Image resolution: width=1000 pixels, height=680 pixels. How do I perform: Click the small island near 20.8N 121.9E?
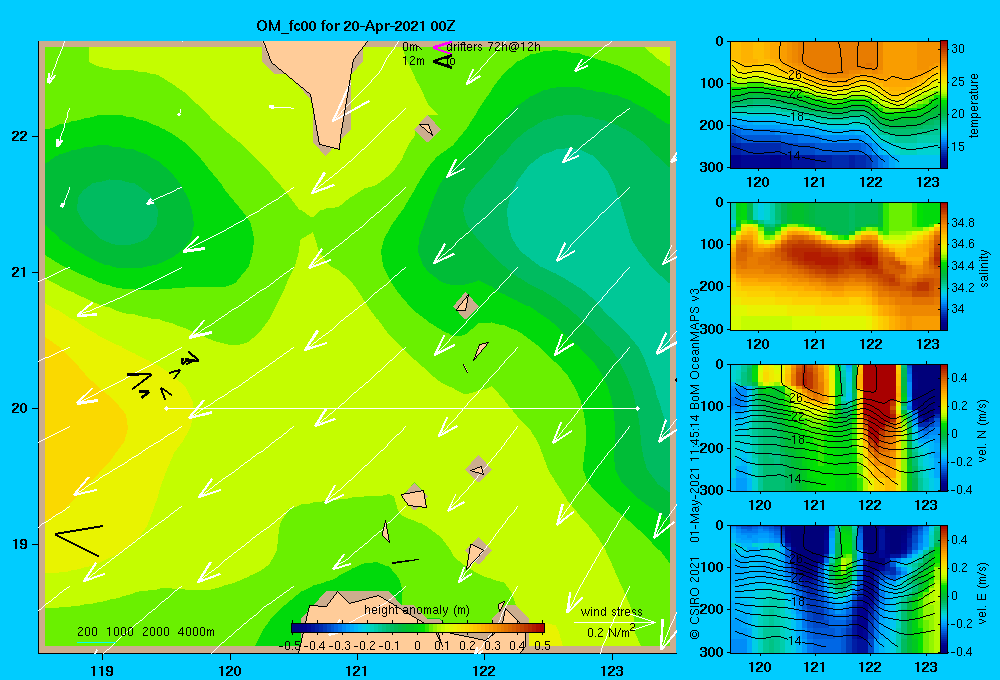click(x=466, y=305)
